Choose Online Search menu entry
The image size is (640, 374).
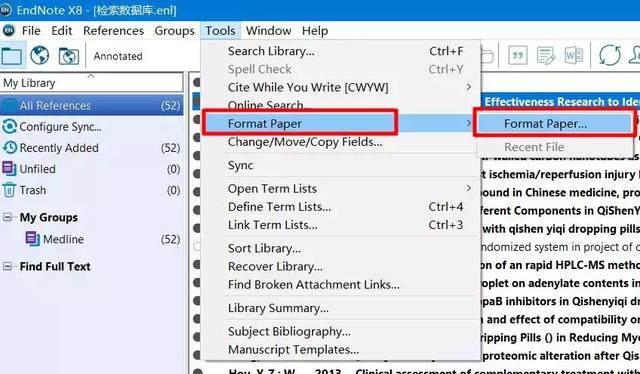click(x=341, y=105)
